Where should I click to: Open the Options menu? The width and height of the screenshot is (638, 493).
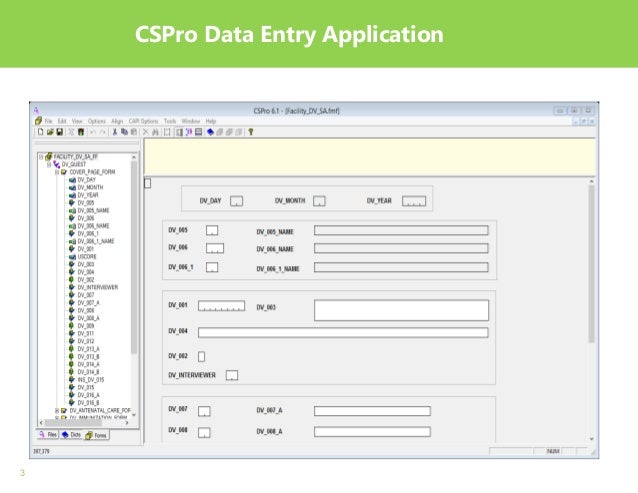(96, 121)
